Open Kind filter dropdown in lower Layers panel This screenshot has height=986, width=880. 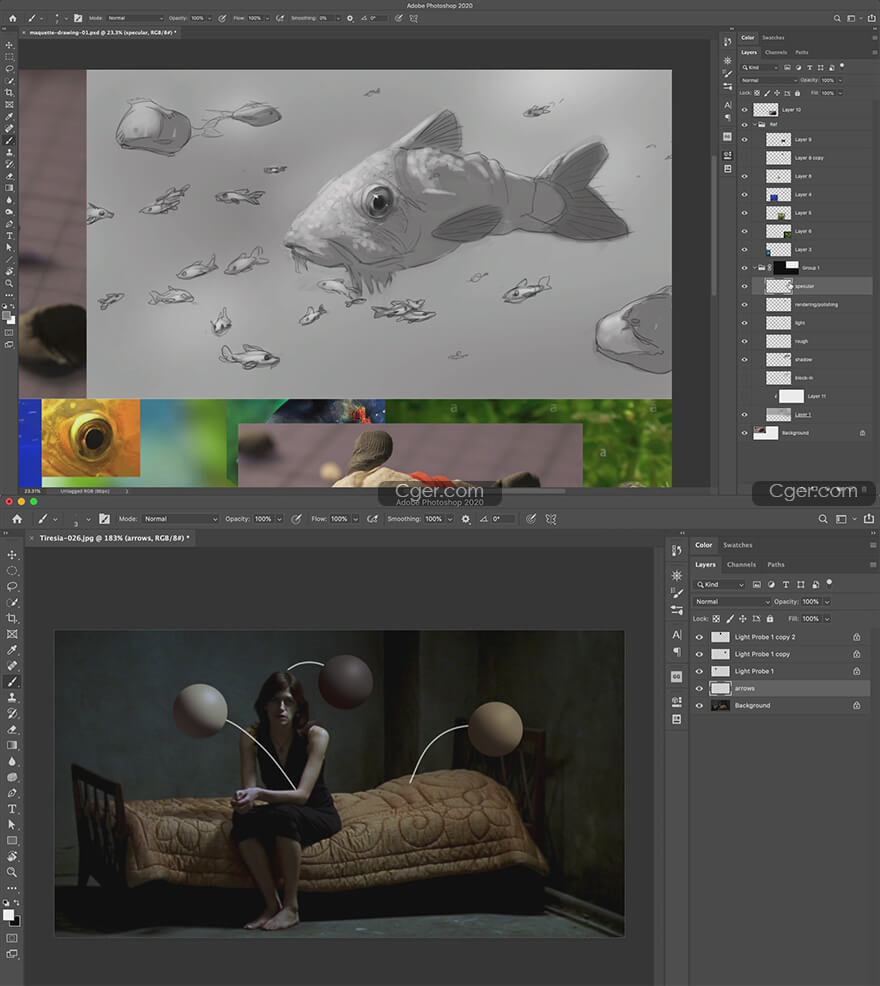719,584
